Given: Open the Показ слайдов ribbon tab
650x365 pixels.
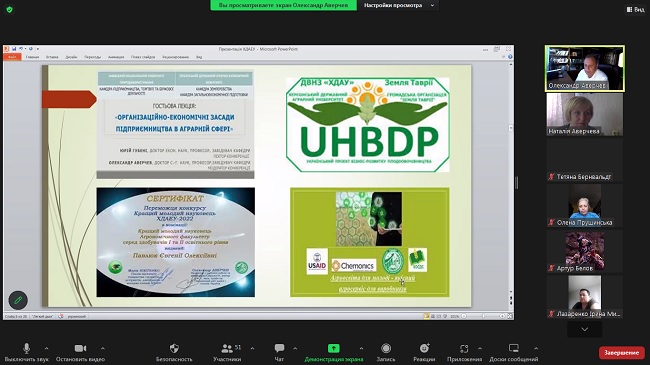Looking at the screenshot, I should (143, 57).
